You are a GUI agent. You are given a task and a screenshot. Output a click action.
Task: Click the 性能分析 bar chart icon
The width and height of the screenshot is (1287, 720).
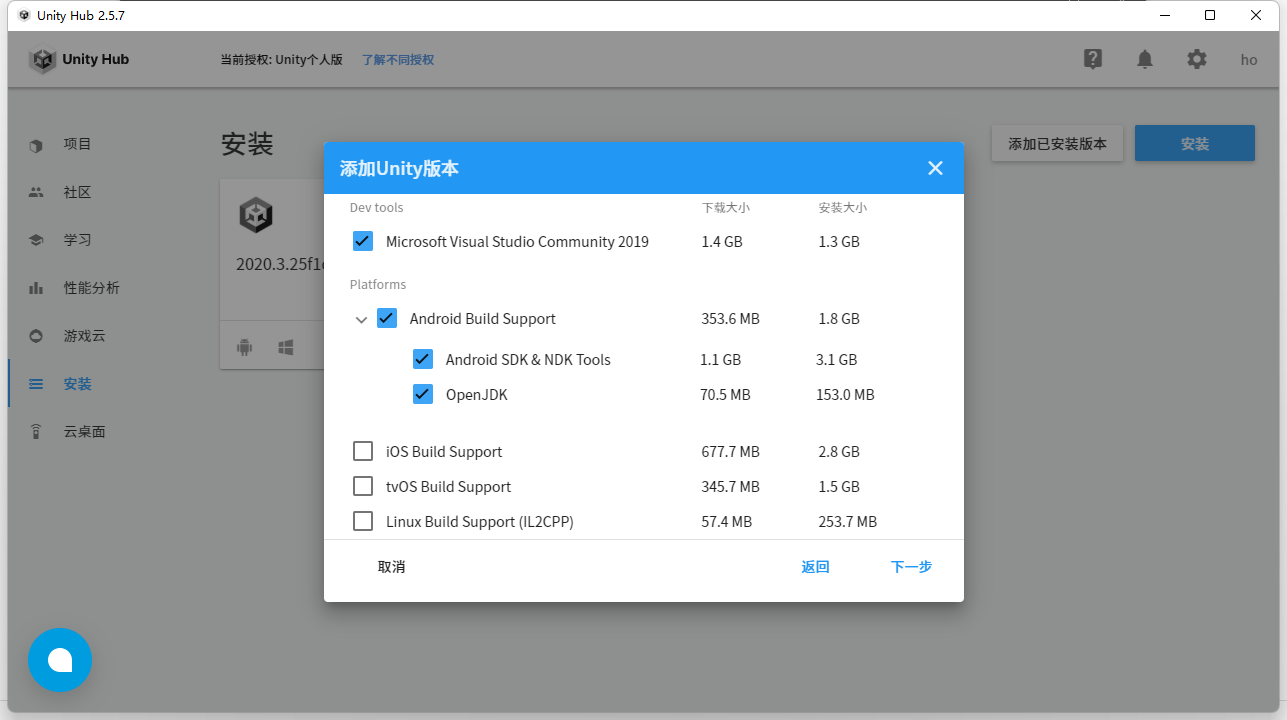(36, 288)
